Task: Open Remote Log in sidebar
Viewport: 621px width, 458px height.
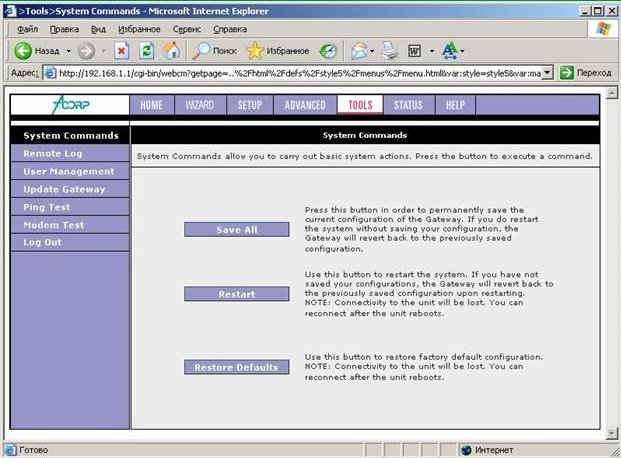Action: pos(70,154)
